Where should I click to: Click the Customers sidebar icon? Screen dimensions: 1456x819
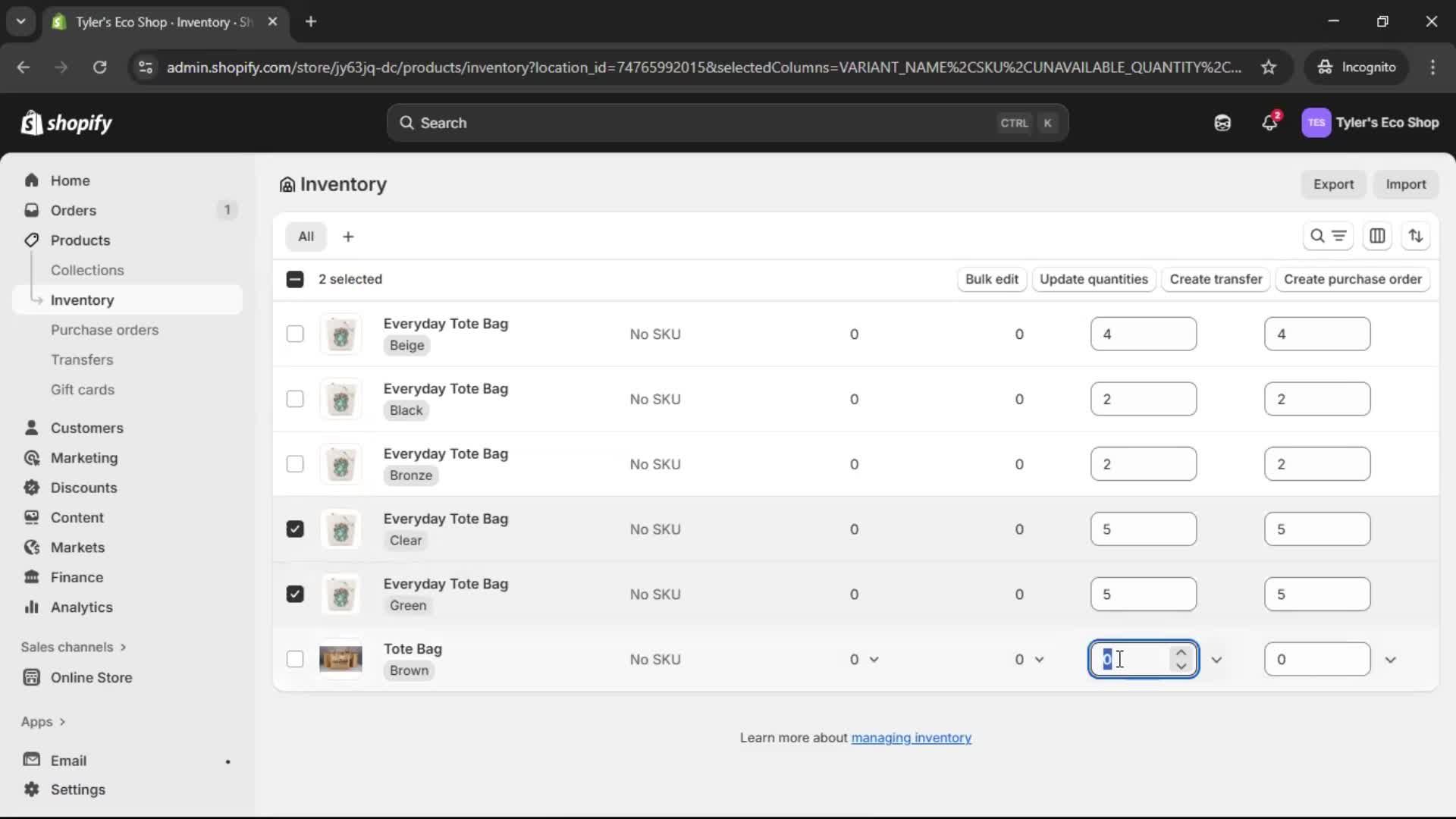(x=31, y=428)
